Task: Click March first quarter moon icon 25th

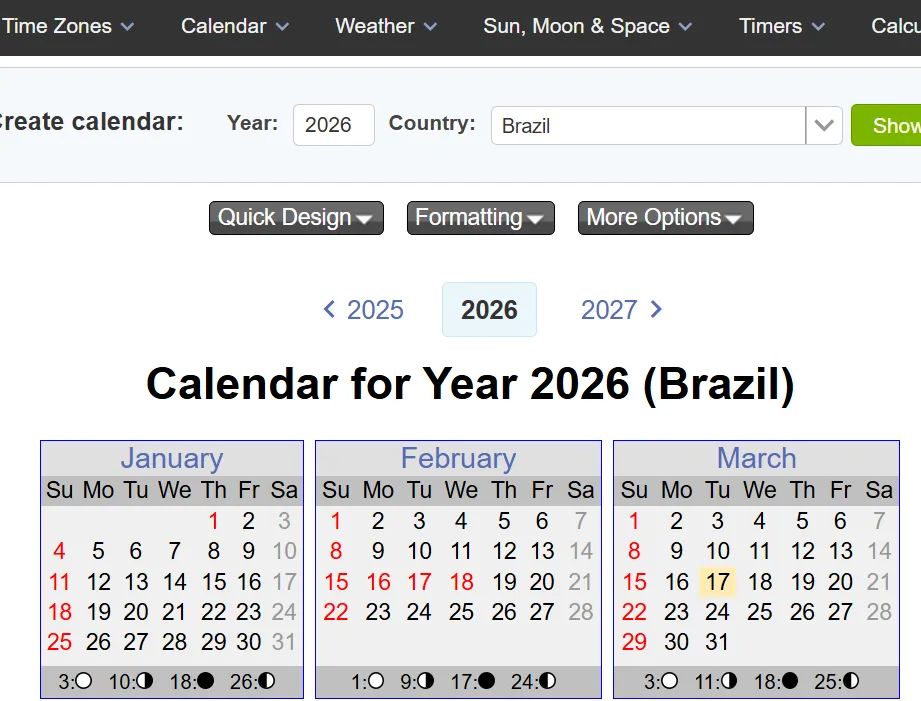Action: 851,681
